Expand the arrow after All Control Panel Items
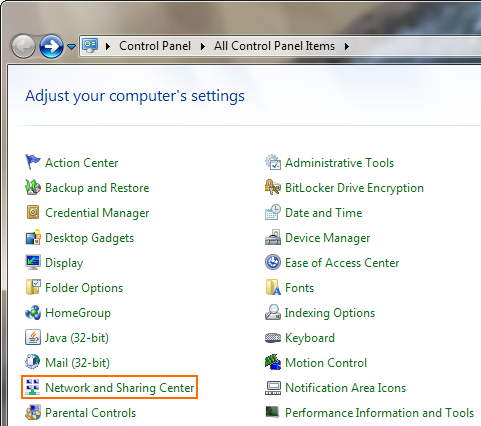 coord(347,46)
